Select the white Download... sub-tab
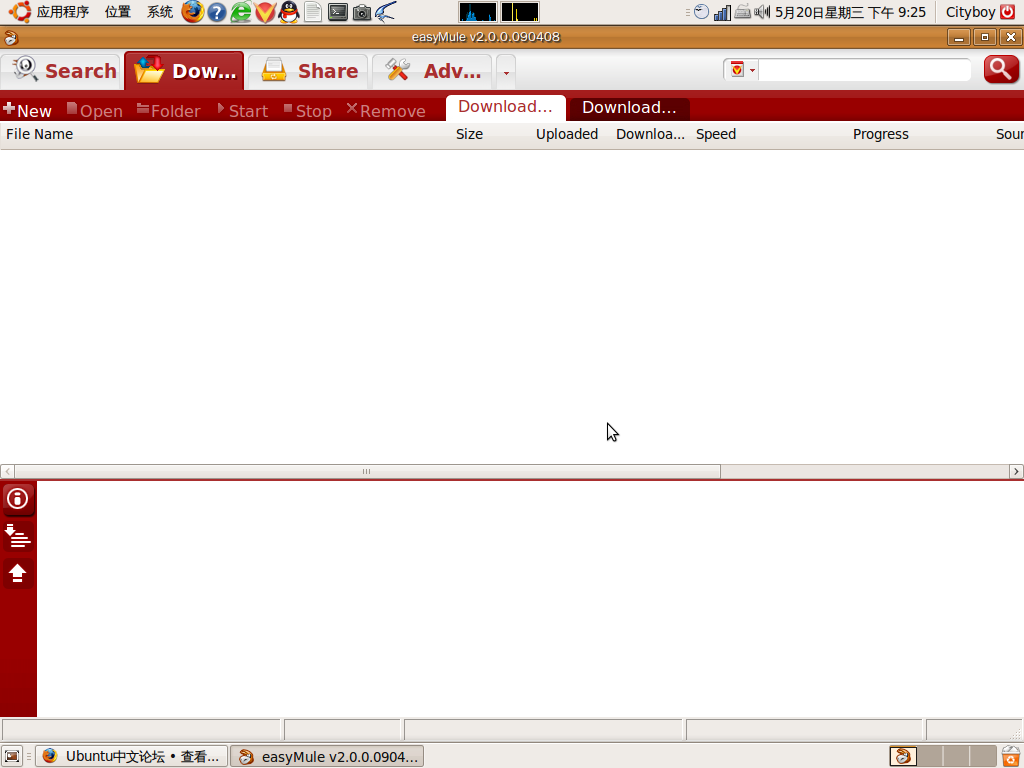 tap(505, 107)
